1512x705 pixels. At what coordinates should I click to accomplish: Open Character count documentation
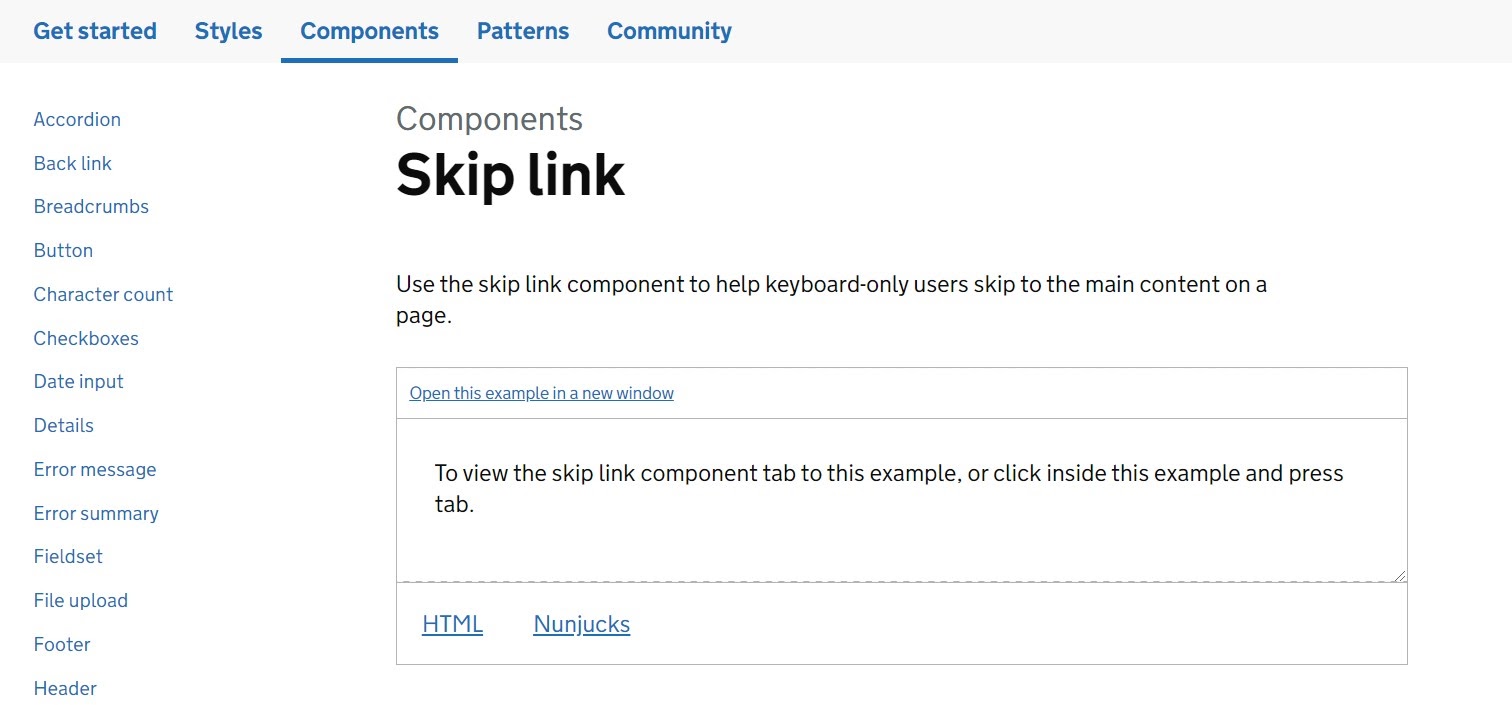[103, 294]
